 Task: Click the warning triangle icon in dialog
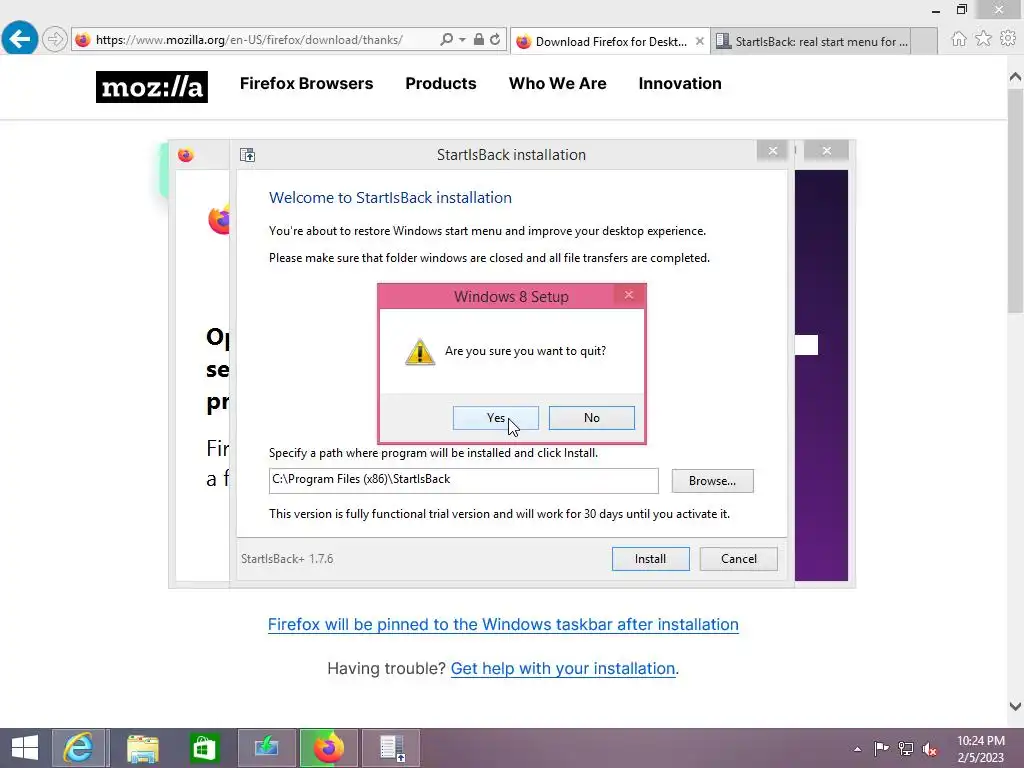coord(420,352)
